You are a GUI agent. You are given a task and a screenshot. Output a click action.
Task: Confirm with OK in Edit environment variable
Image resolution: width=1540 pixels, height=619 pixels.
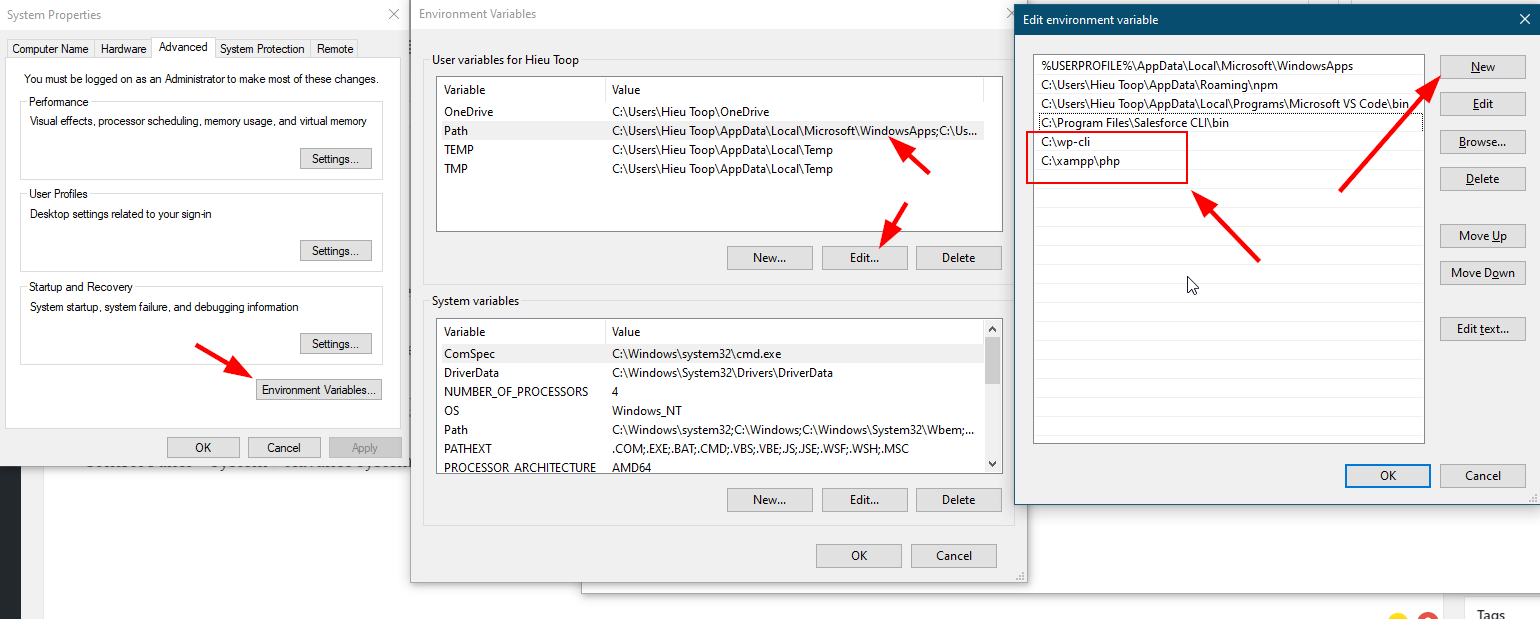pos(1387,476)
